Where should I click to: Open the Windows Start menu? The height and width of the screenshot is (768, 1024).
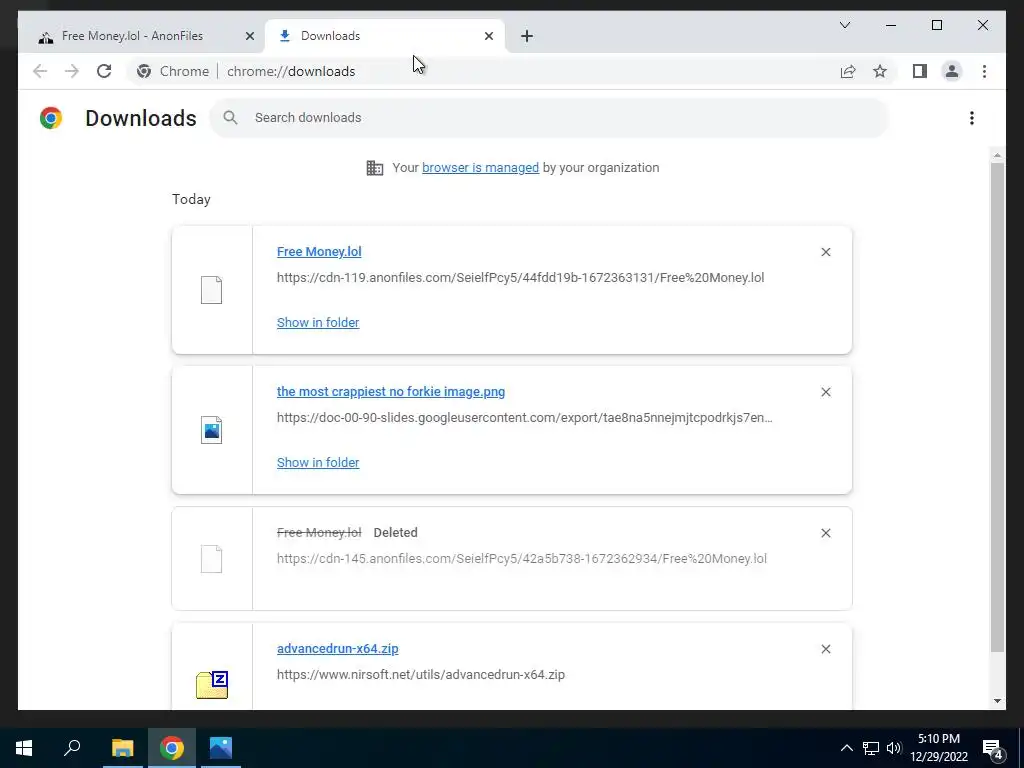click(24, 748)
